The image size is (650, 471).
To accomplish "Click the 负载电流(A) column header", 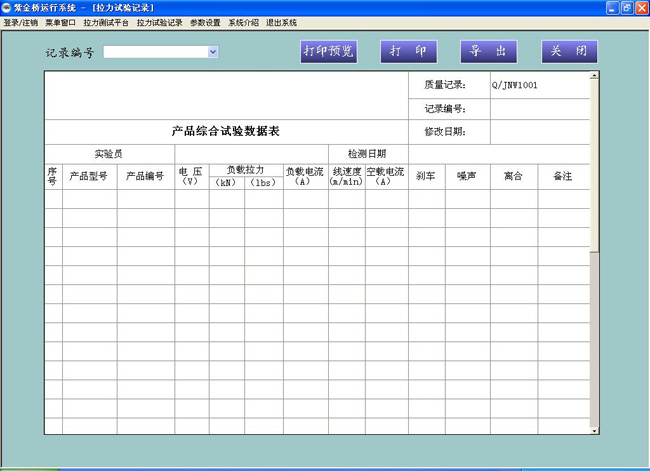I will tap(306, 177).
